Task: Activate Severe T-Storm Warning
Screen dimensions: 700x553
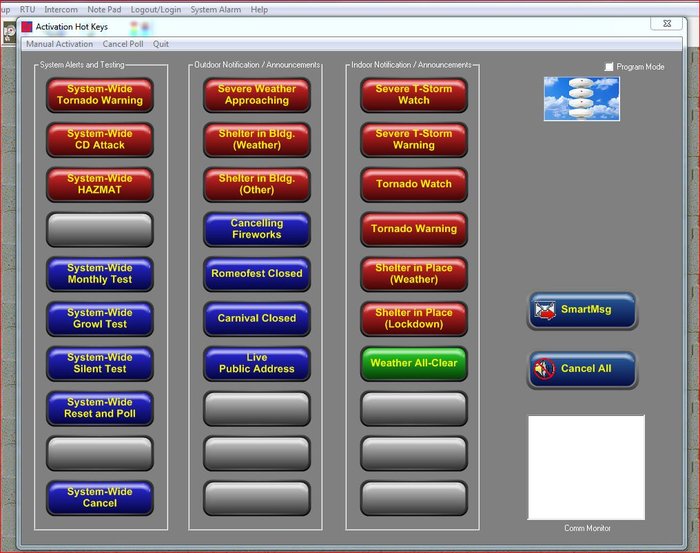Action: (414, 139)
